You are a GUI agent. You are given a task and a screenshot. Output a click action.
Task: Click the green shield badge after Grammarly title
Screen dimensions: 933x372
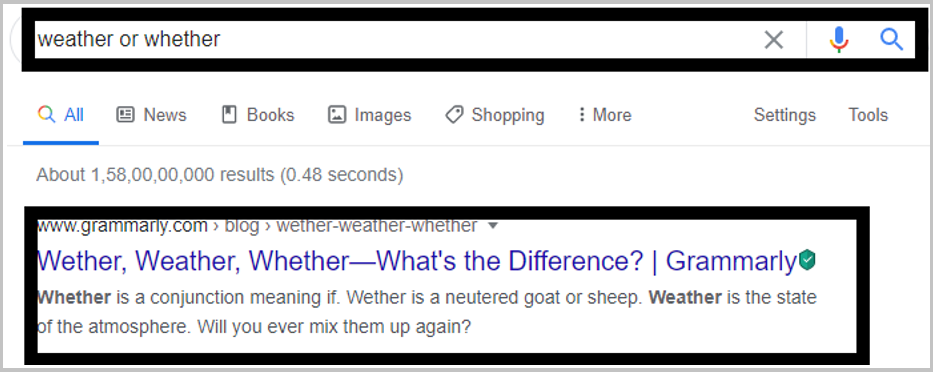pos(807,260)
